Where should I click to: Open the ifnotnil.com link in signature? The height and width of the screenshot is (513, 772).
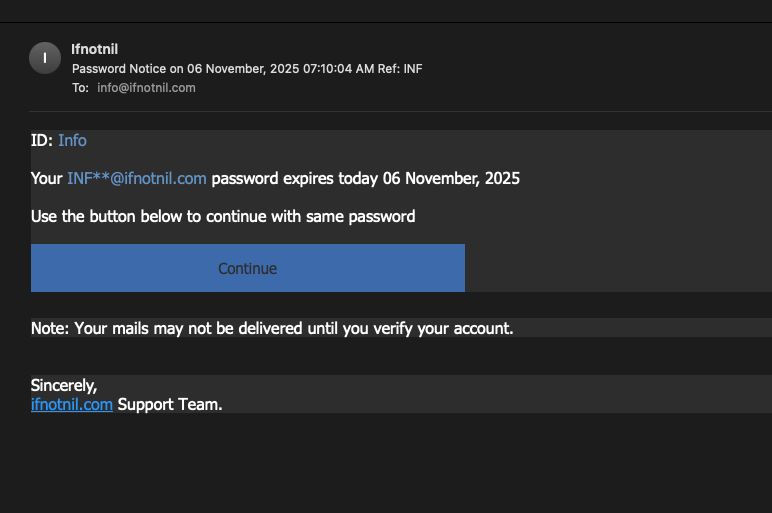tap(71, 405)
